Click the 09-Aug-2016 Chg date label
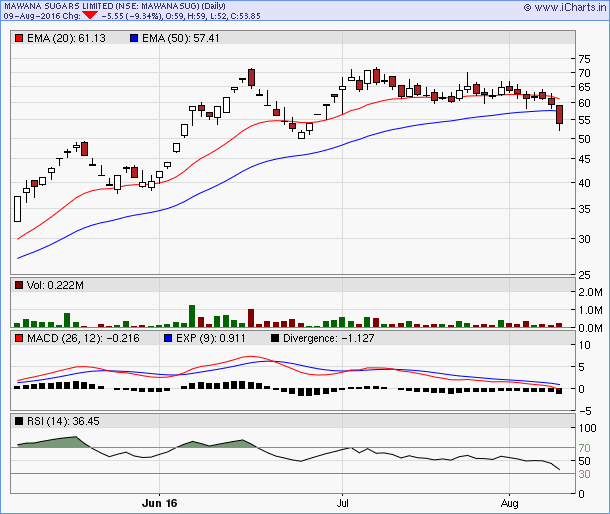 42,16
